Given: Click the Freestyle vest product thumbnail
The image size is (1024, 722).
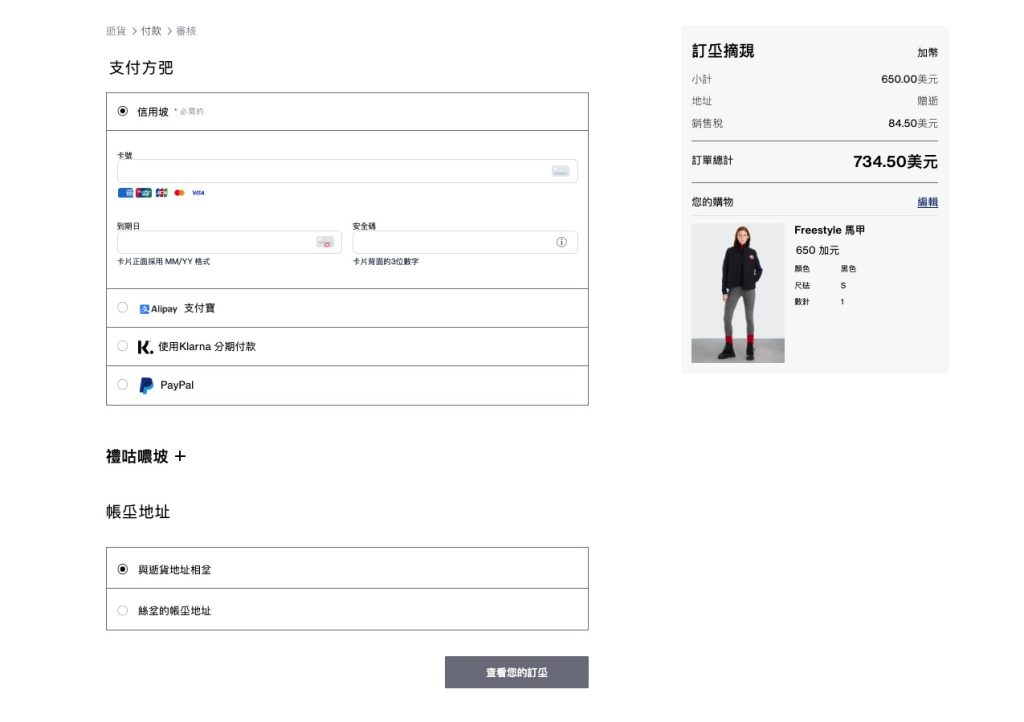Looking at the screenshot, I should point(738,293).
